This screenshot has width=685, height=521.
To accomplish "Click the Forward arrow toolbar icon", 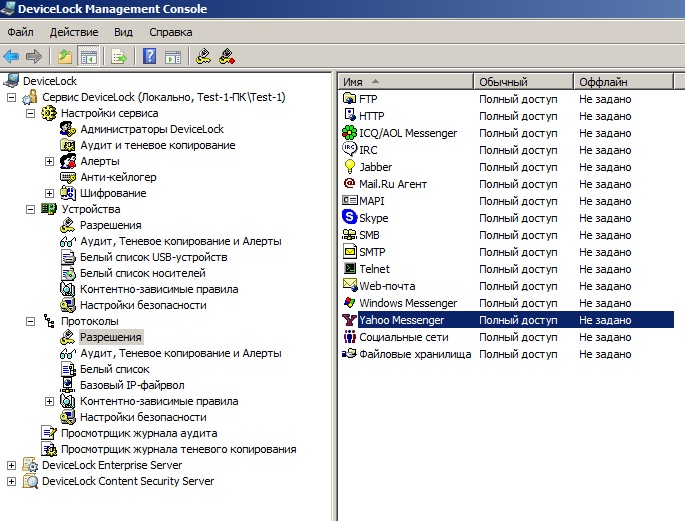I will click(x=34, y=56).
